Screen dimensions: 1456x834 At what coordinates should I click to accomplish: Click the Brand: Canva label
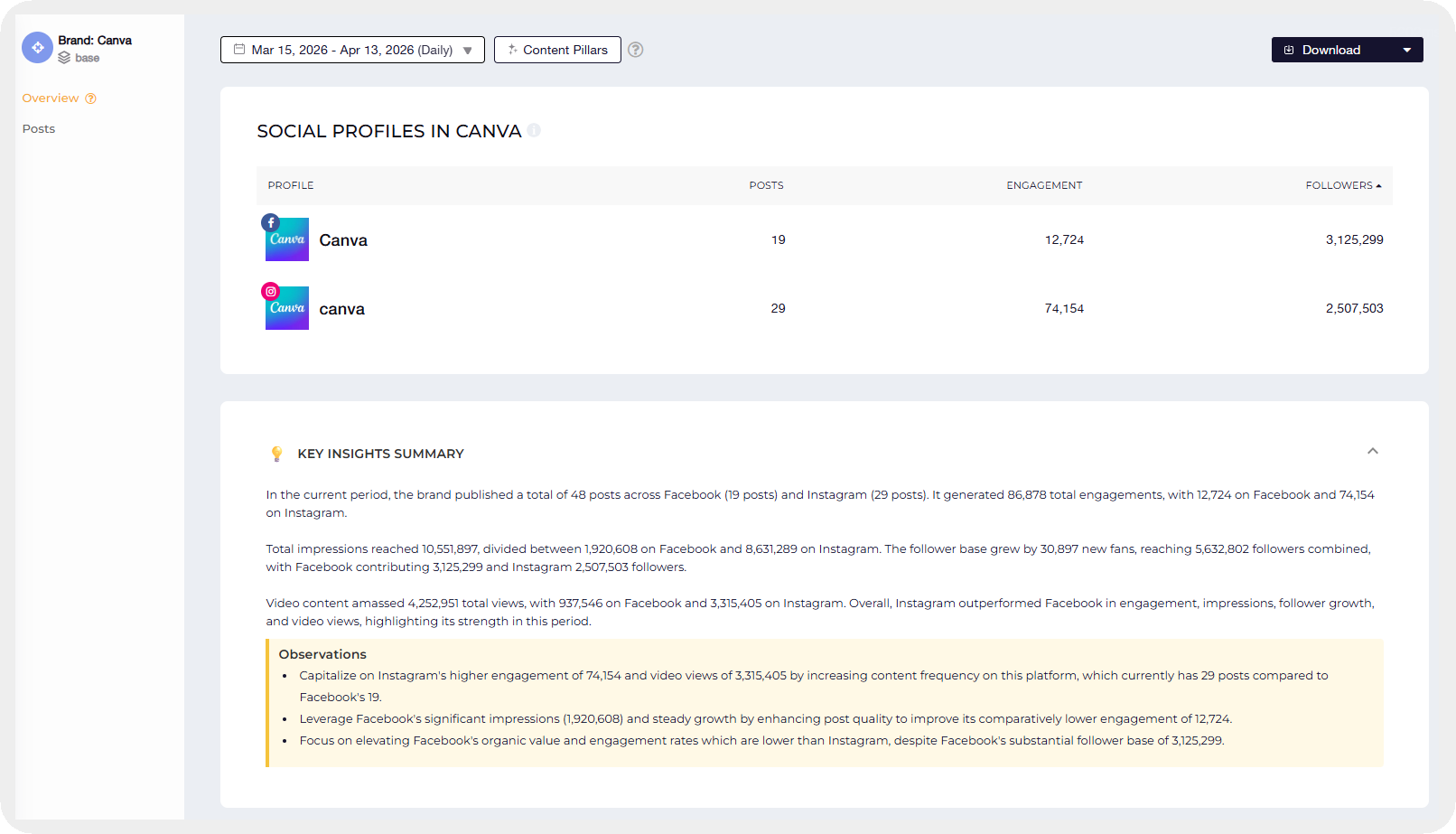[95, 41]
